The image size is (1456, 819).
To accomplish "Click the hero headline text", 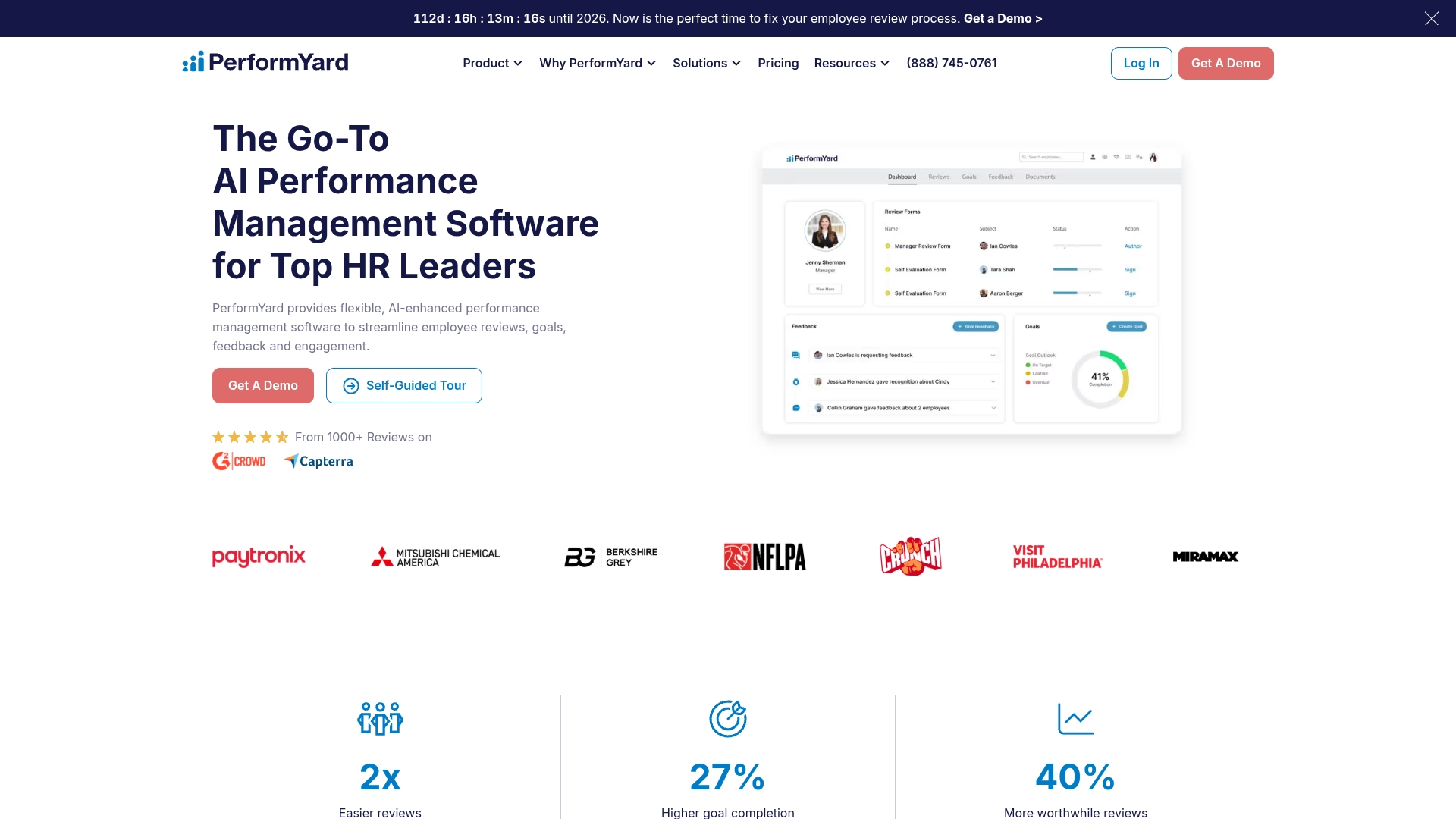I will [x=406, y=202].
